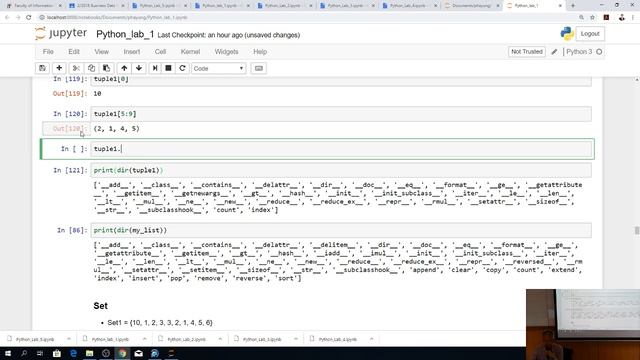The height and width of the screenshot is (360, 640).
Task: Click the page vertical scrollbar handle
Action: coord(637,231)
